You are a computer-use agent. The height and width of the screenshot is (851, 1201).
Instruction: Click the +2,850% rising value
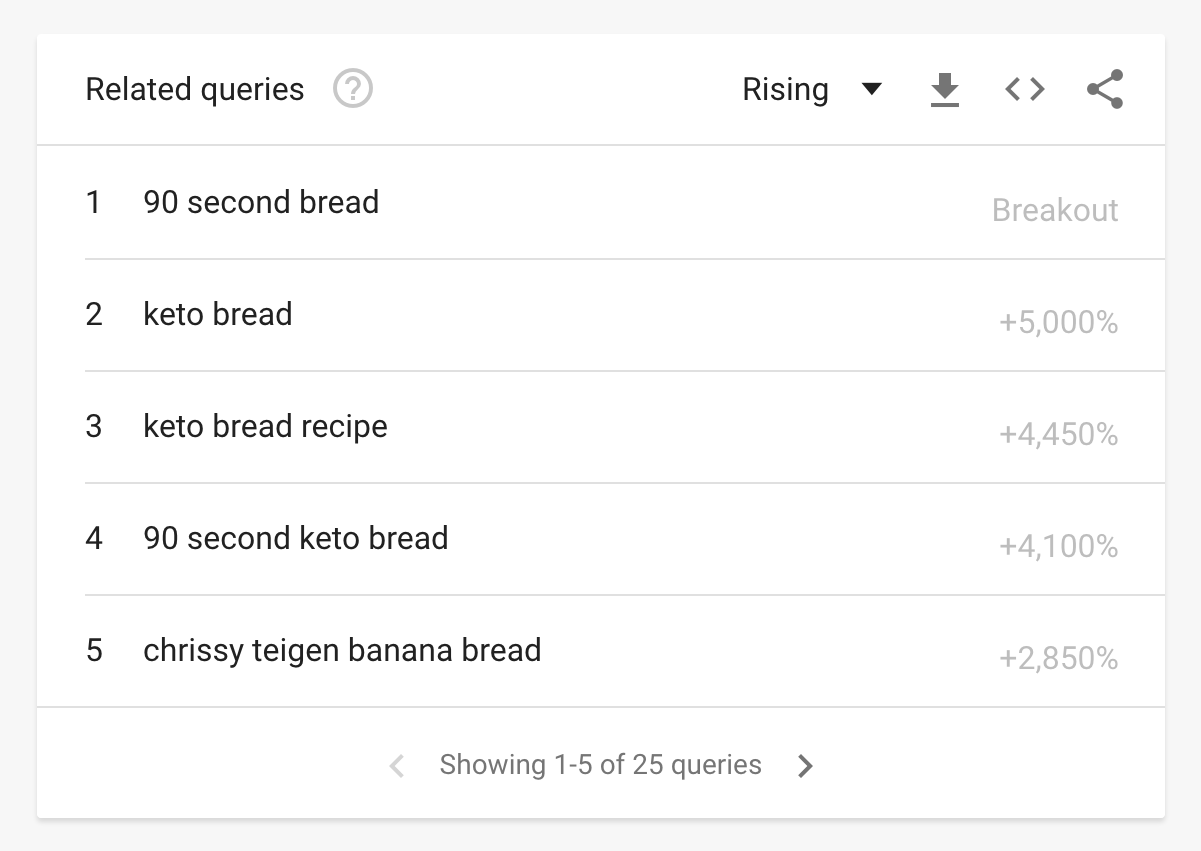point(1058,659)
